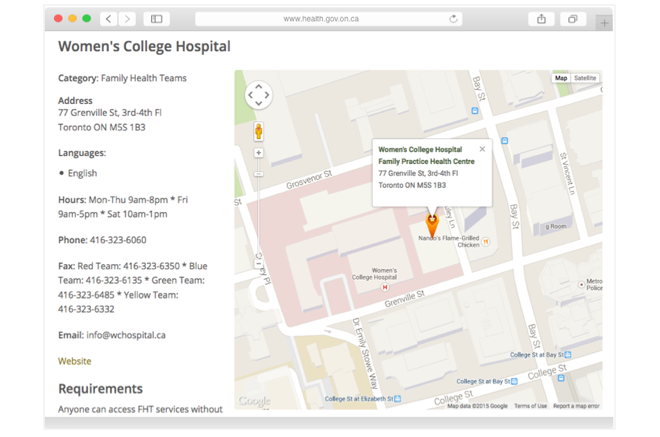The width and height of the screenshot is (660, 437).
Task: Click the address bar showing www.health.gov.on.ca
Action: pyautogui.click(x=328, y=19)
